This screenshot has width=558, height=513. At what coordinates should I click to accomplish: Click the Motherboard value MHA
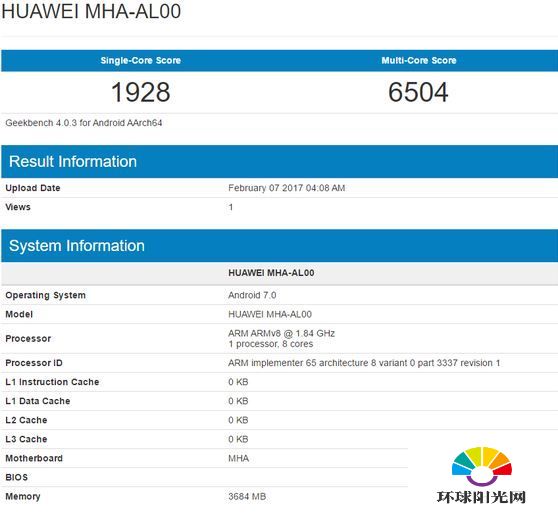click(x=238, y=458)
